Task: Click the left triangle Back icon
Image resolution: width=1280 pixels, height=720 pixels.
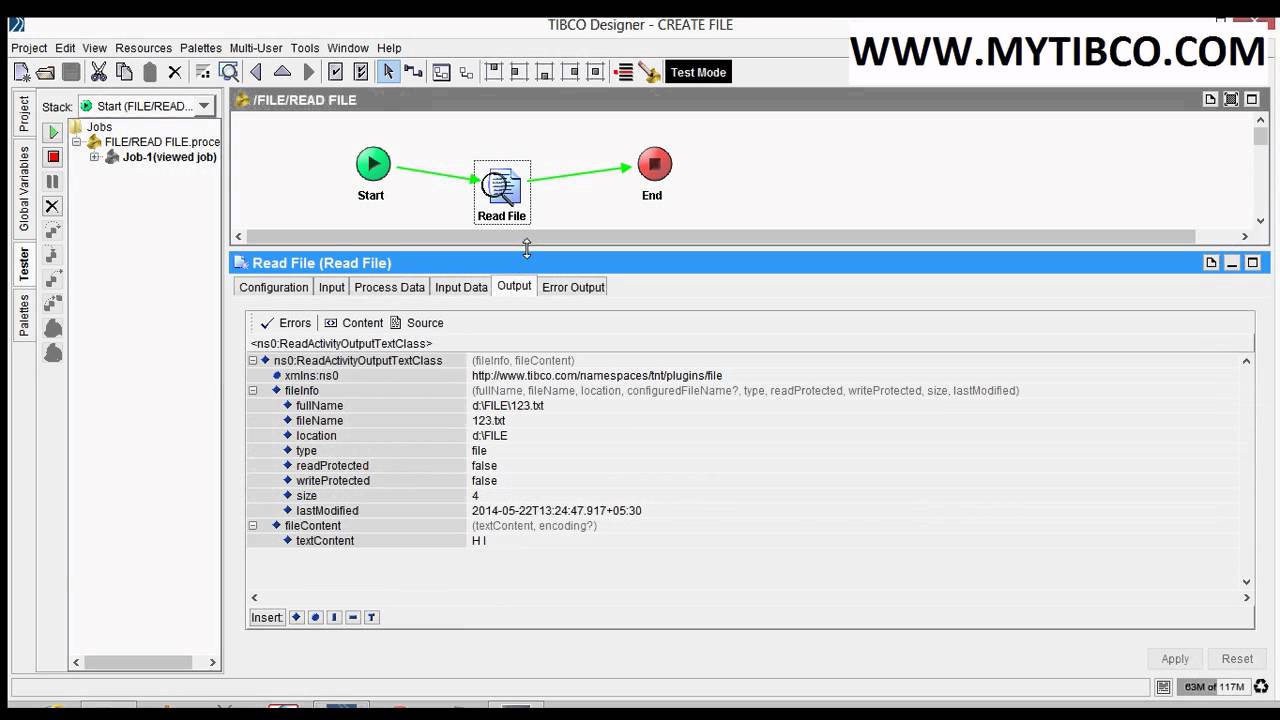Action: (x=256, y=72)
